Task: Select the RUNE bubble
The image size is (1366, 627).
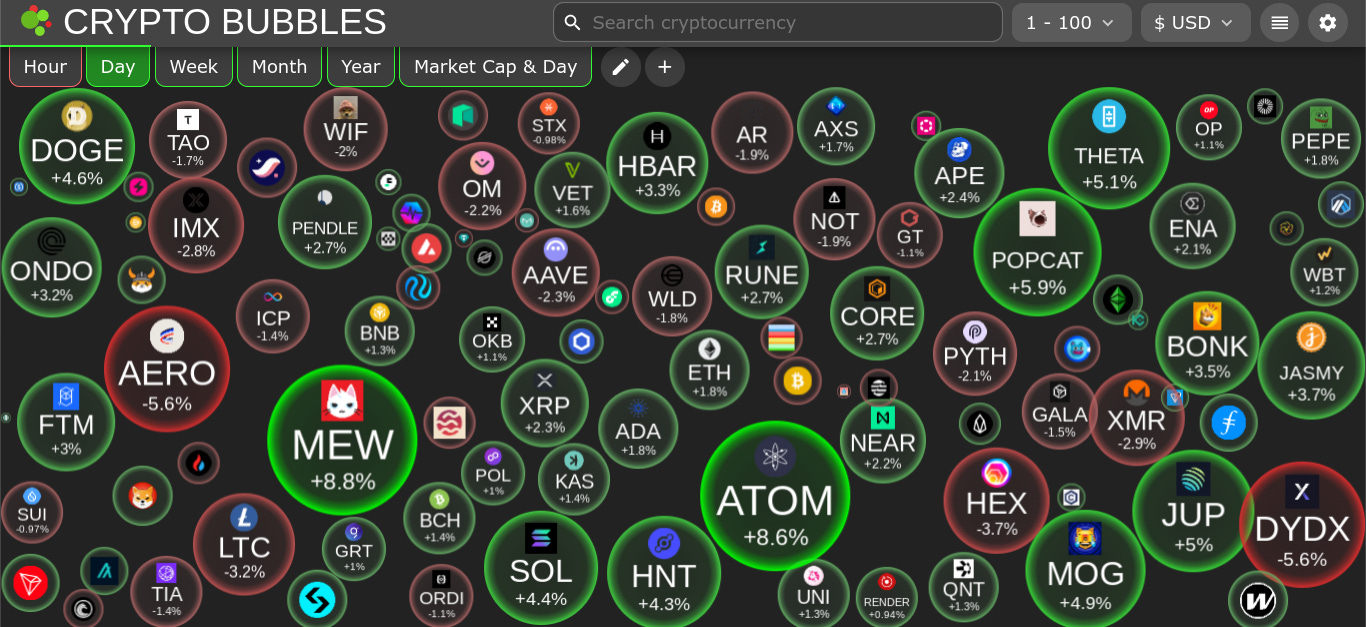Action: coord(762,272)
